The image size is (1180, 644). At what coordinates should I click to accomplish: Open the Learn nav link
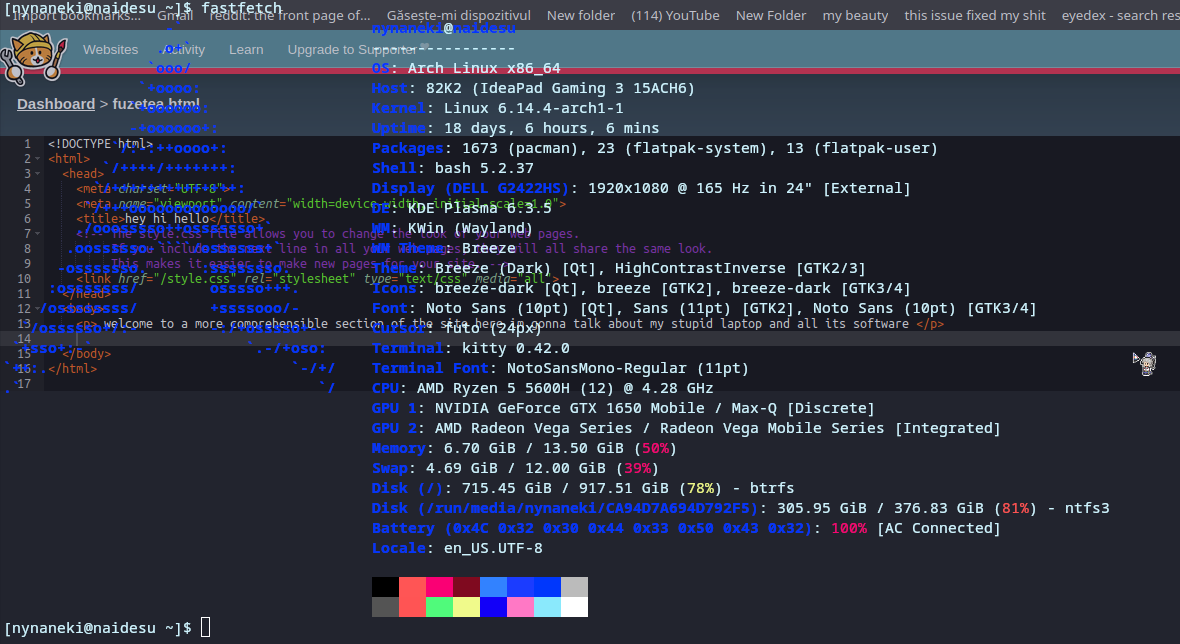[x=246, y=50]
